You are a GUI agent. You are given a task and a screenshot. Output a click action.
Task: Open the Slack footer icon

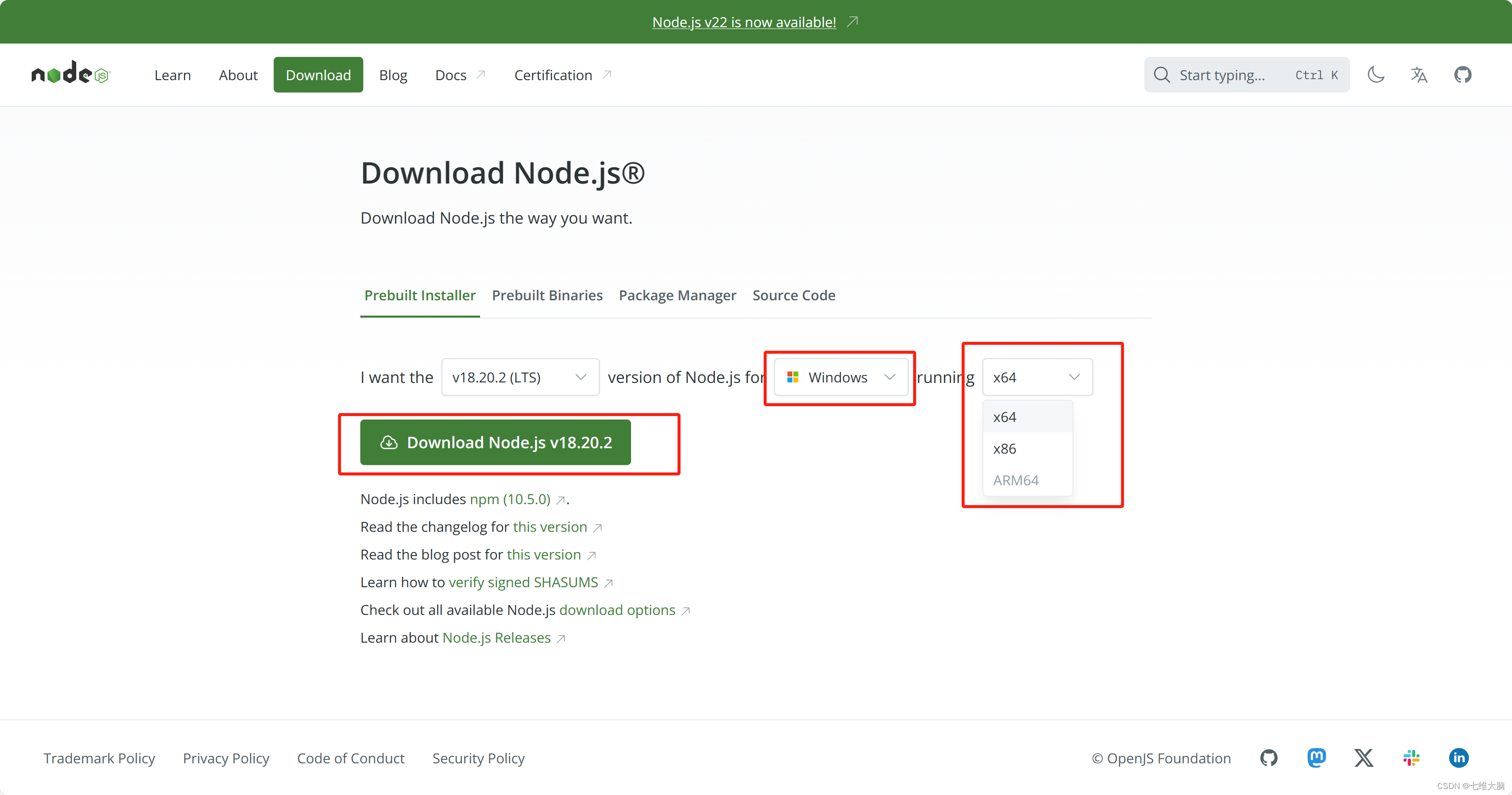1411,757
